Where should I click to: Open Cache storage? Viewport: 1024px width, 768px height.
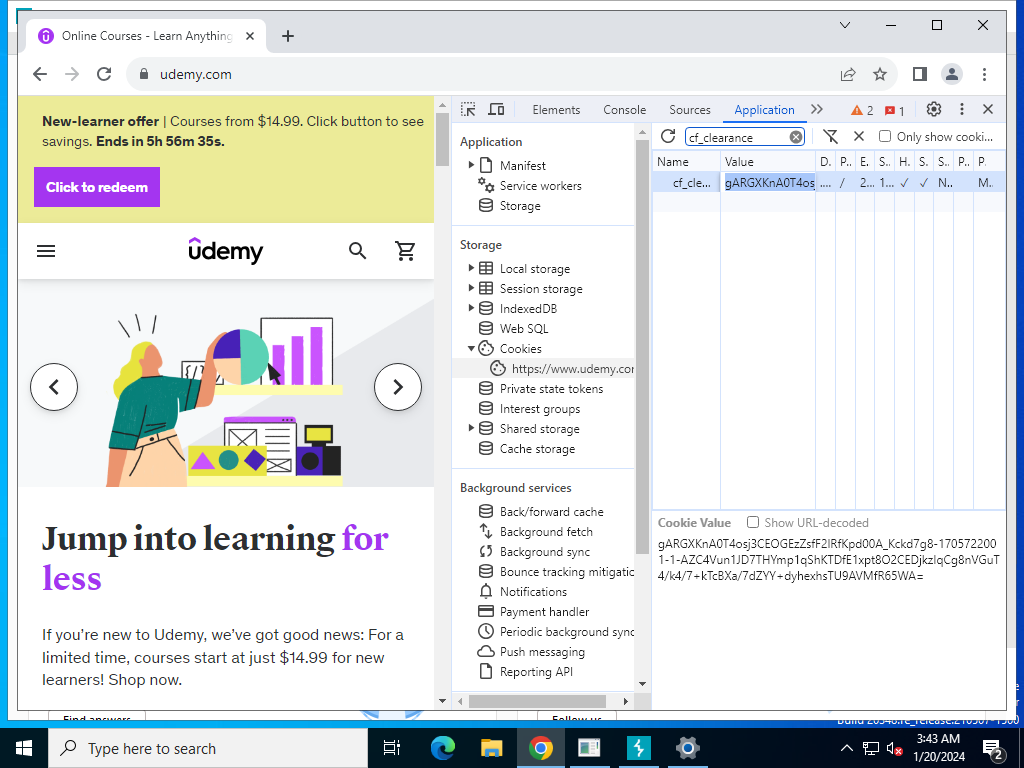[x=537, y=449]
